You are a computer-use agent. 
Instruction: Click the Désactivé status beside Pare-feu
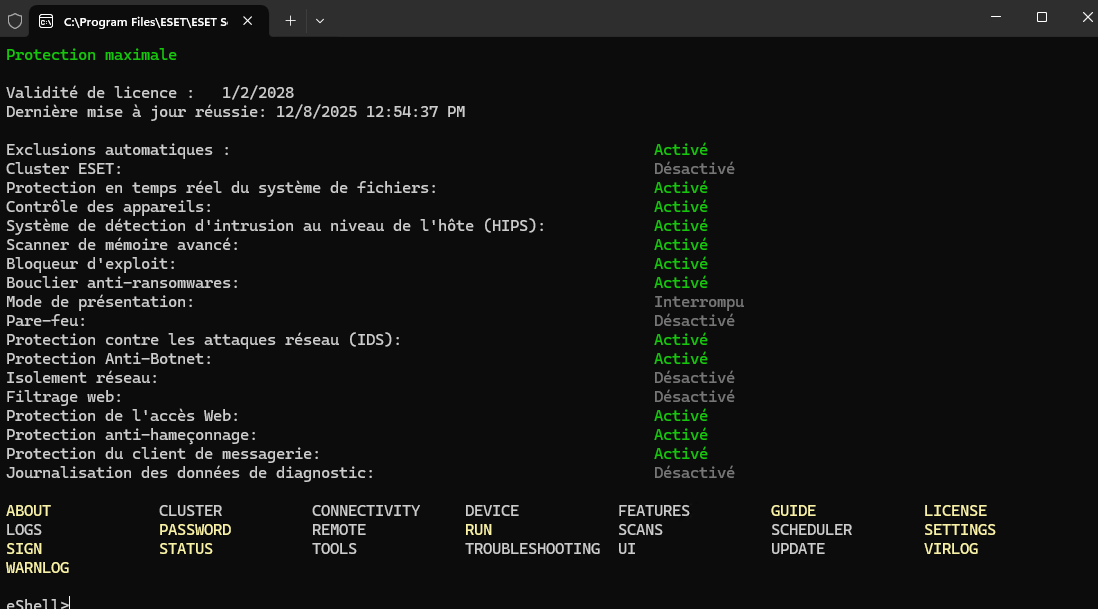(694, 321)
